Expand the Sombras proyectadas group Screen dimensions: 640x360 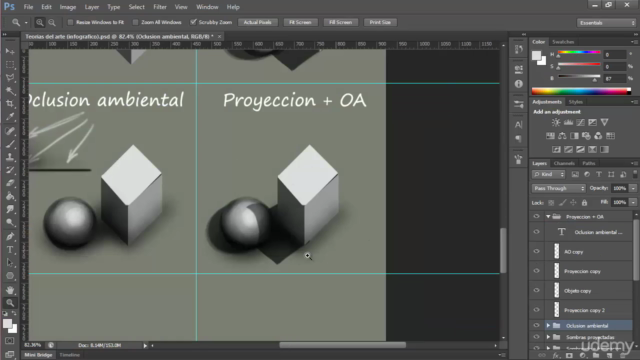(x=548, y=337)
